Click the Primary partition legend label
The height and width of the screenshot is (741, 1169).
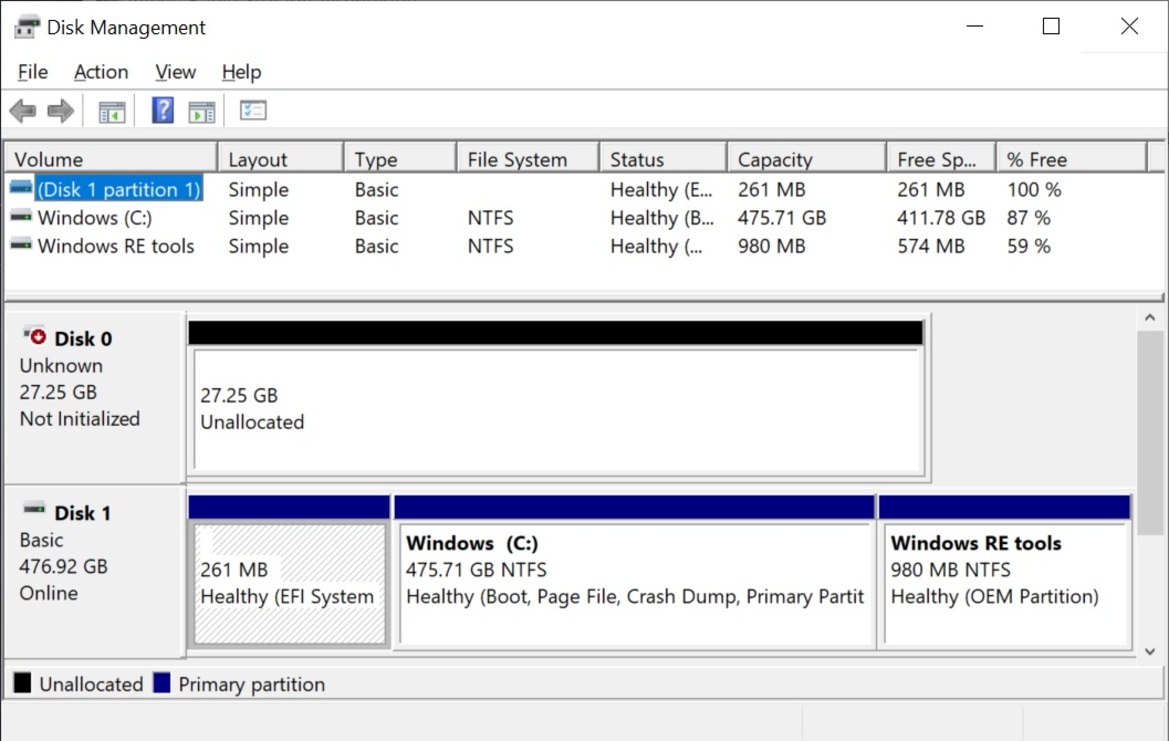(x=252, y=684)
